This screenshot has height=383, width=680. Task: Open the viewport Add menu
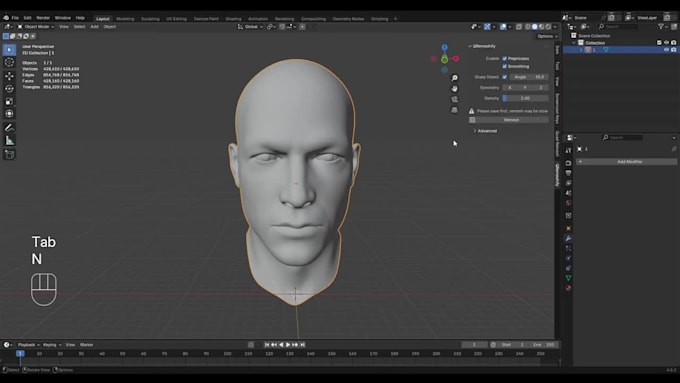pyautogui.click(x=94, y=26)
